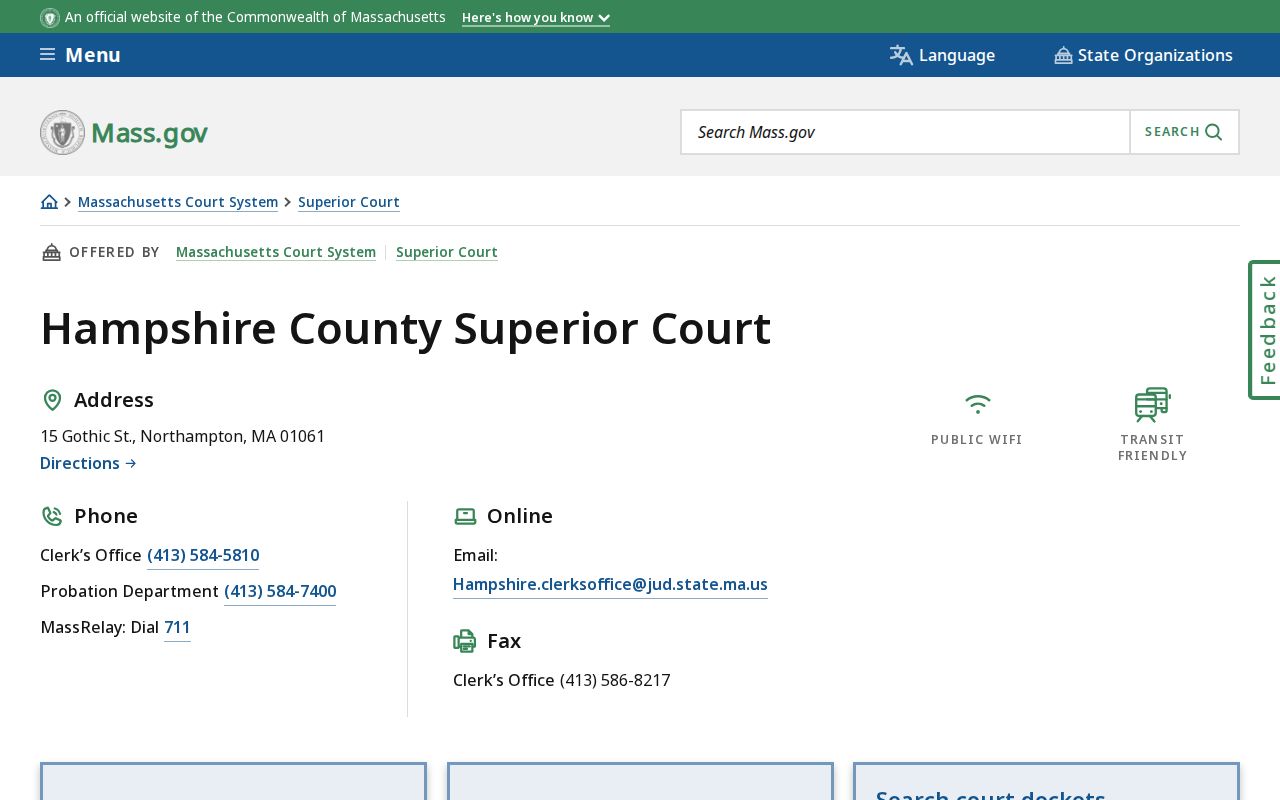Open the Language menu
Viewport: 1280px width, 800px height.
(x=942, y=55)
